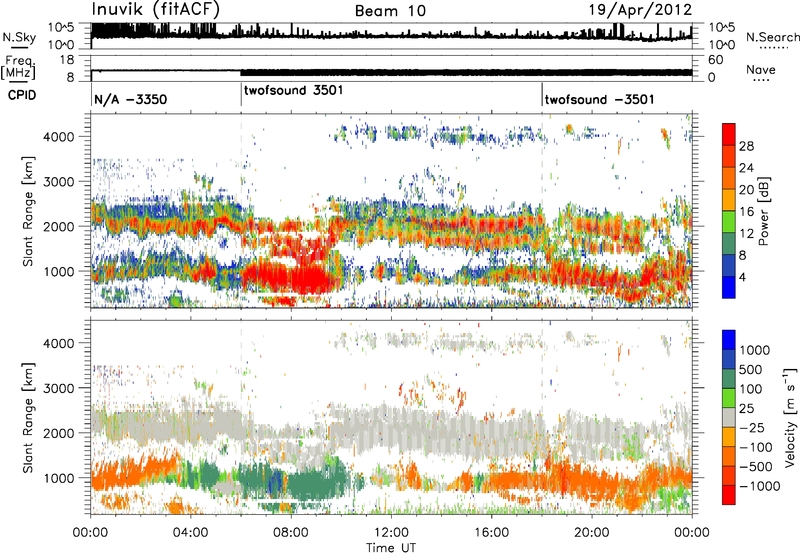The width and height of the screenshot is (800, 554).
Task: Click the "12:00" time tick label
Action: click(x=391, y=533)
